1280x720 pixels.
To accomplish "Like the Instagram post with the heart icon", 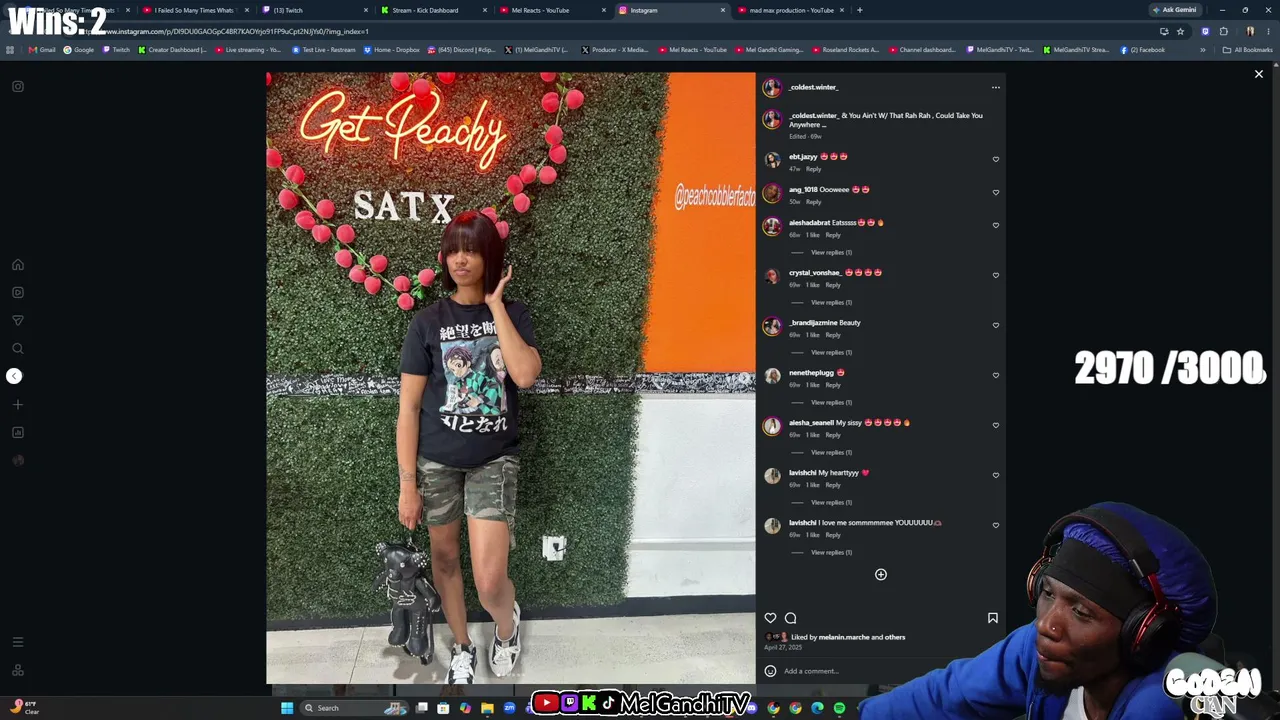I will [770, 618].
